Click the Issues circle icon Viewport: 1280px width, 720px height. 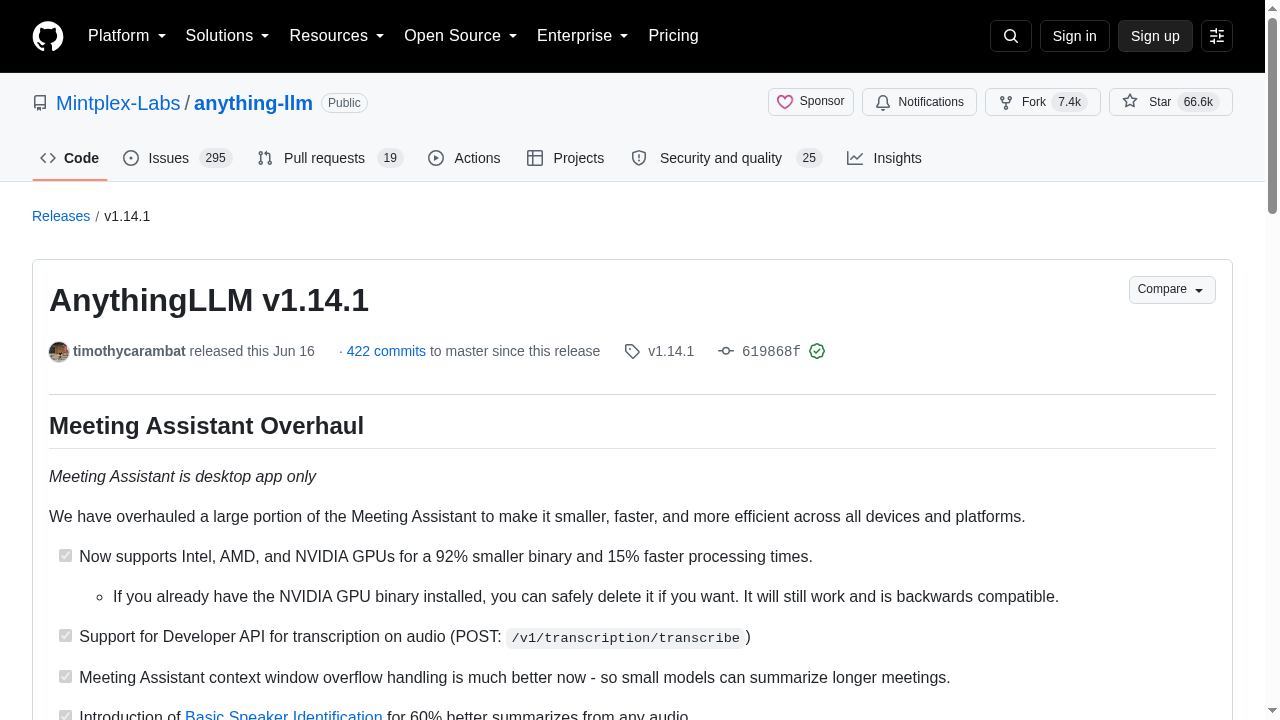point(131,158)
